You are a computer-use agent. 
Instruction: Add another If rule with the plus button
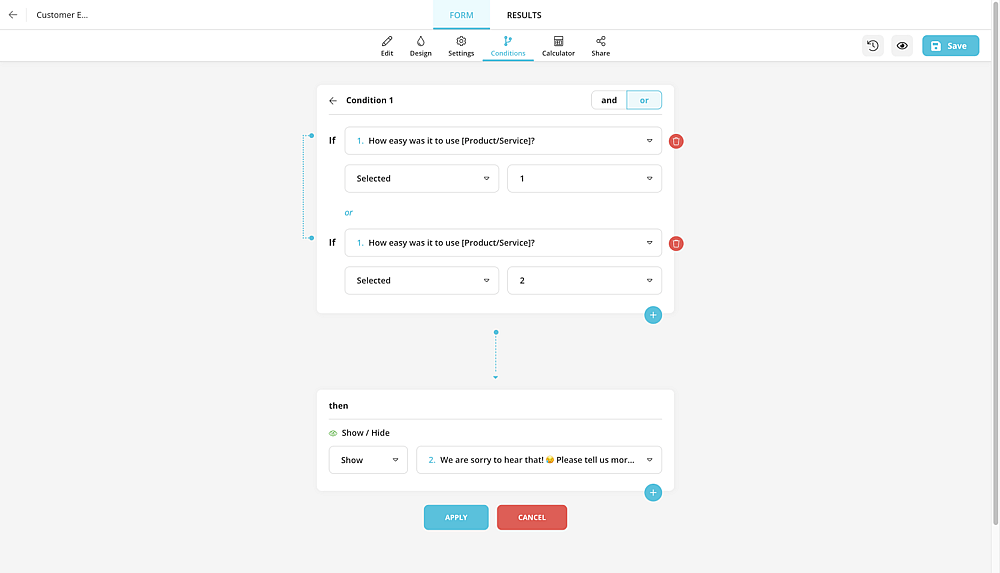pos(652,315)
